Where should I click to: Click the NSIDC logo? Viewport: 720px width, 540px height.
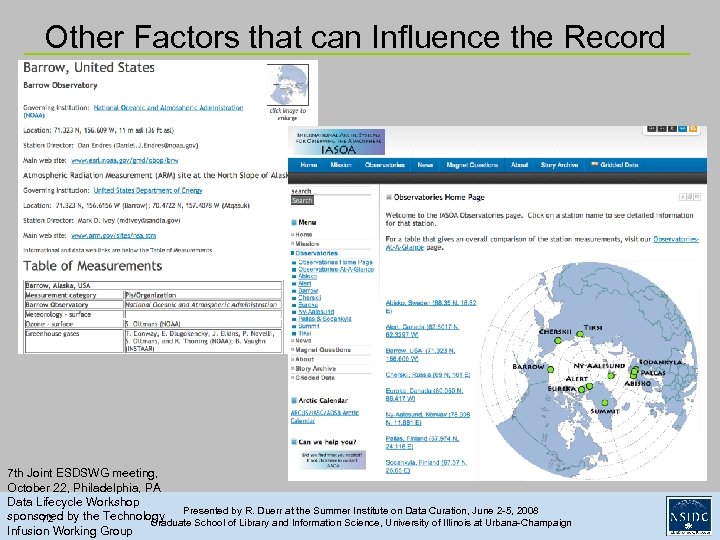pyautogui.click(x=688, y=515)
